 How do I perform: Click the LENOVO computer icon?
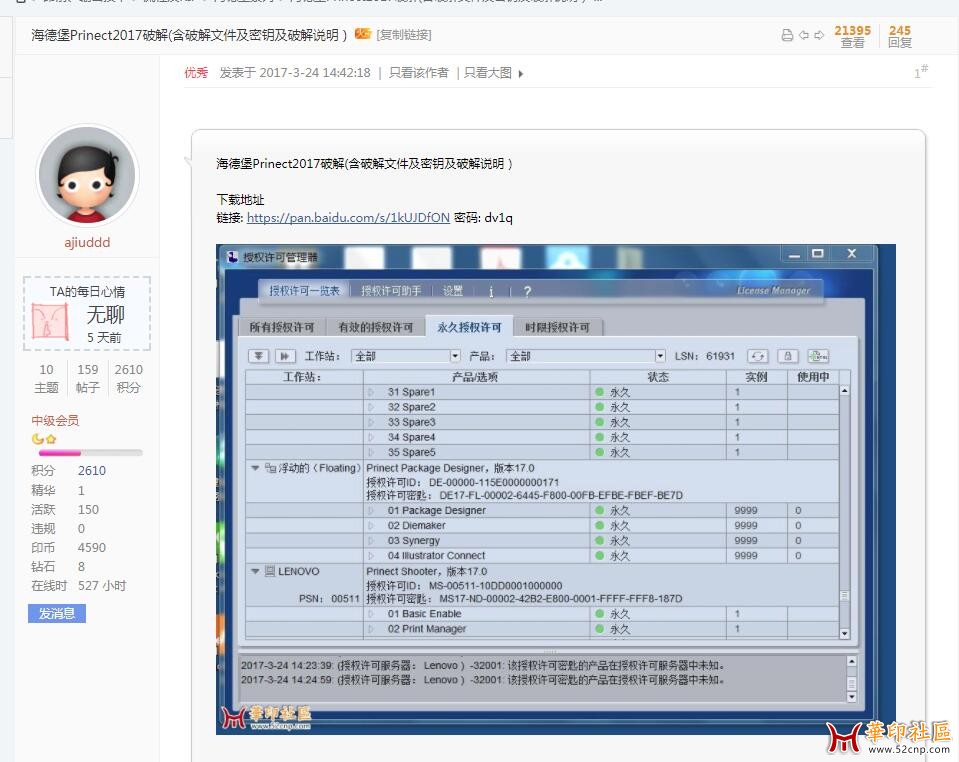pyautogui.click(x=270, y=571)
